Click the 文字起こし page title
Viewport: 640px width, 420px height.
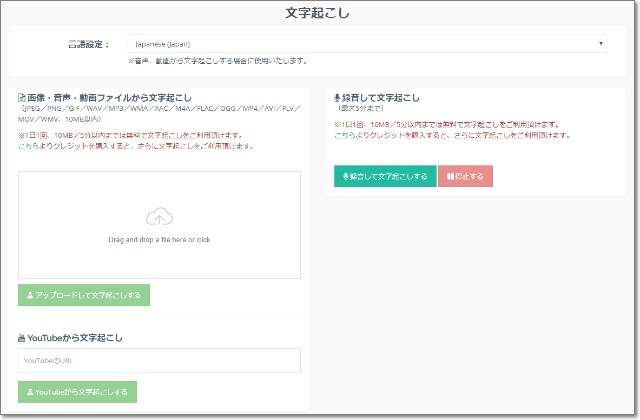click(x=318, y=14)
